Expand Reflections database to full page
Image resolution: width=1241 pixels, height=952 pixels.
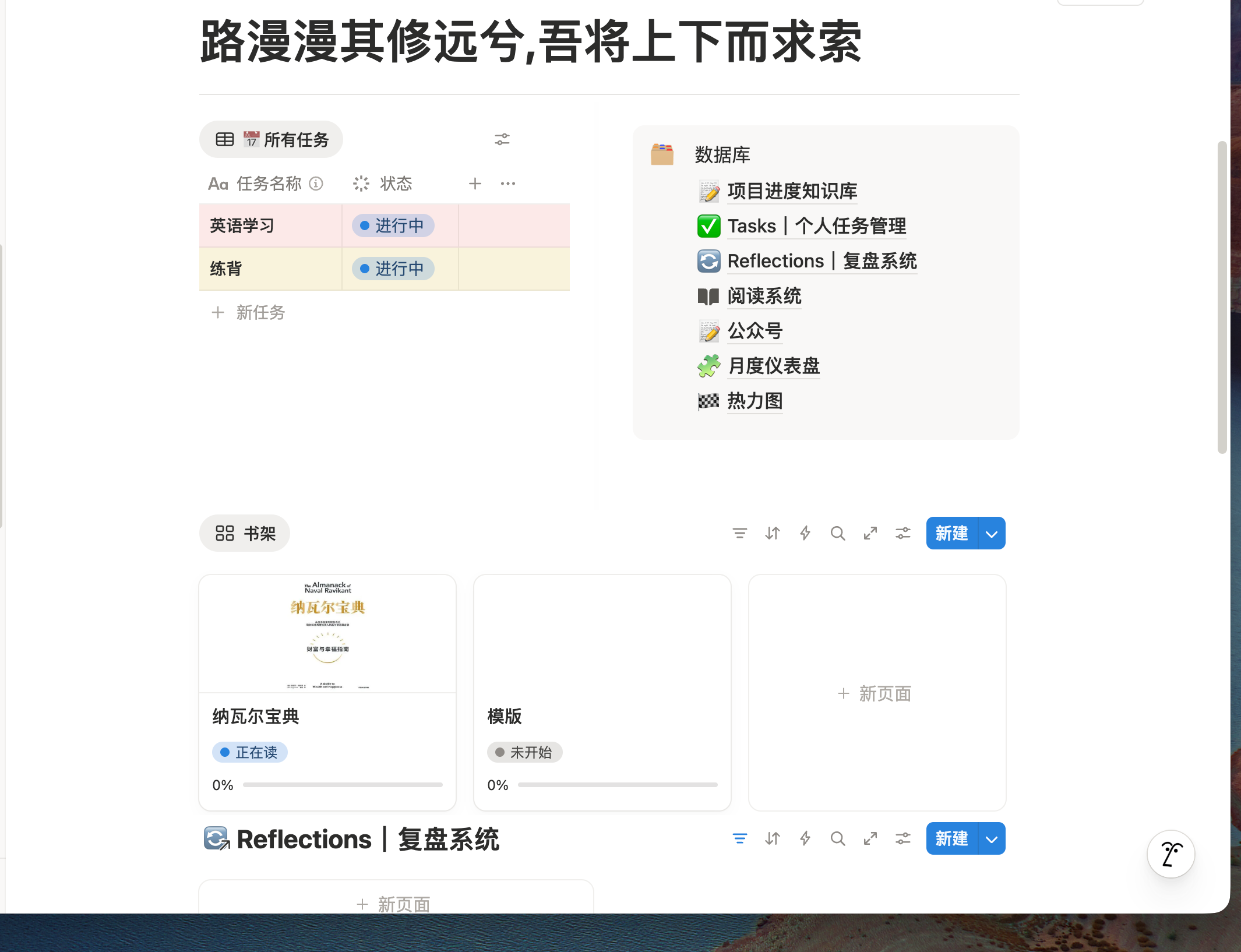(870, 838)
